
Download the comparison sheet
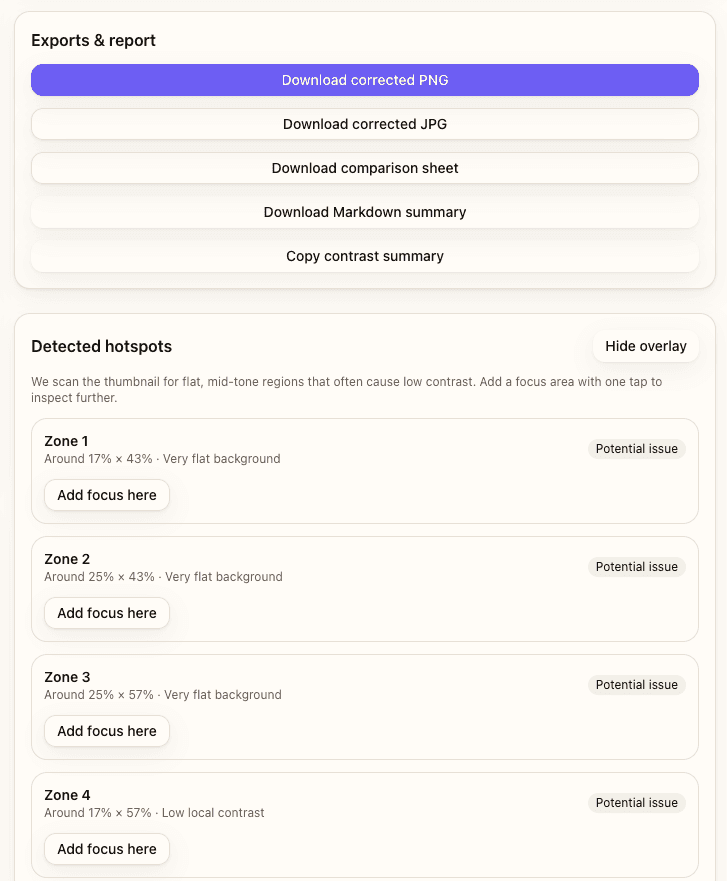point(364,168)
